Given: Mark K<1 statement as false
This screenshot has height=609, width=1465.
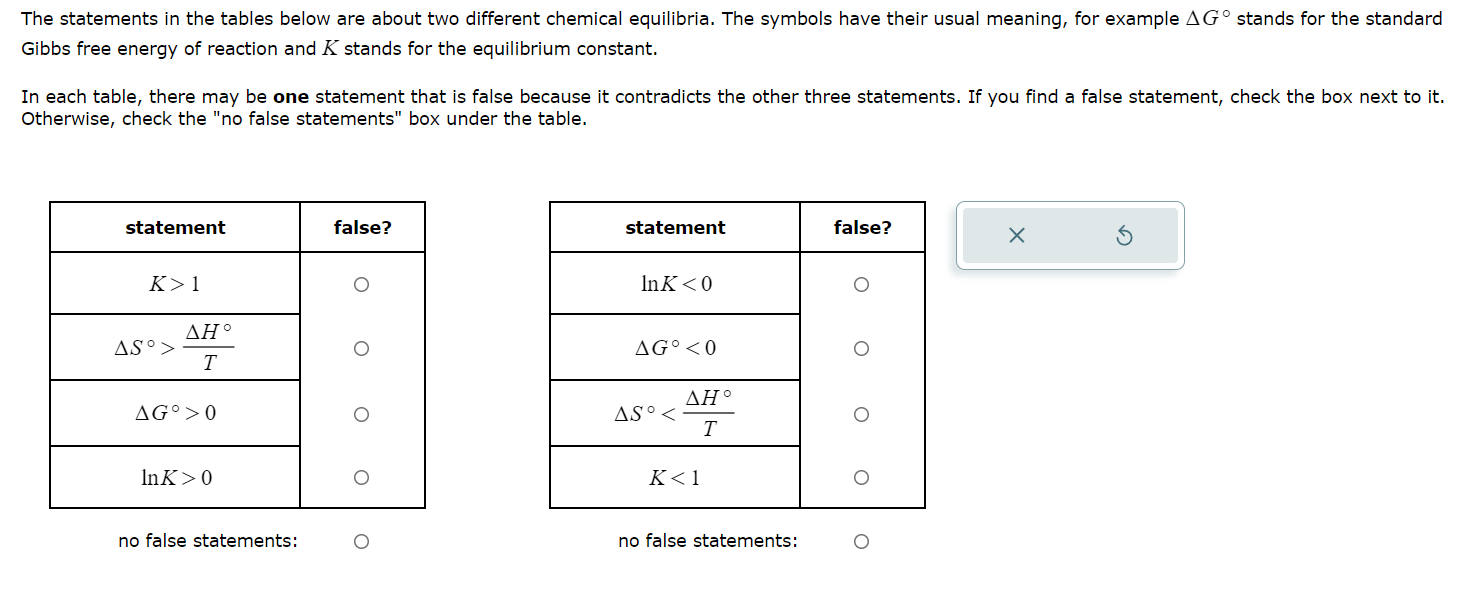Looking at the screenshot, I should pos(861,478).
